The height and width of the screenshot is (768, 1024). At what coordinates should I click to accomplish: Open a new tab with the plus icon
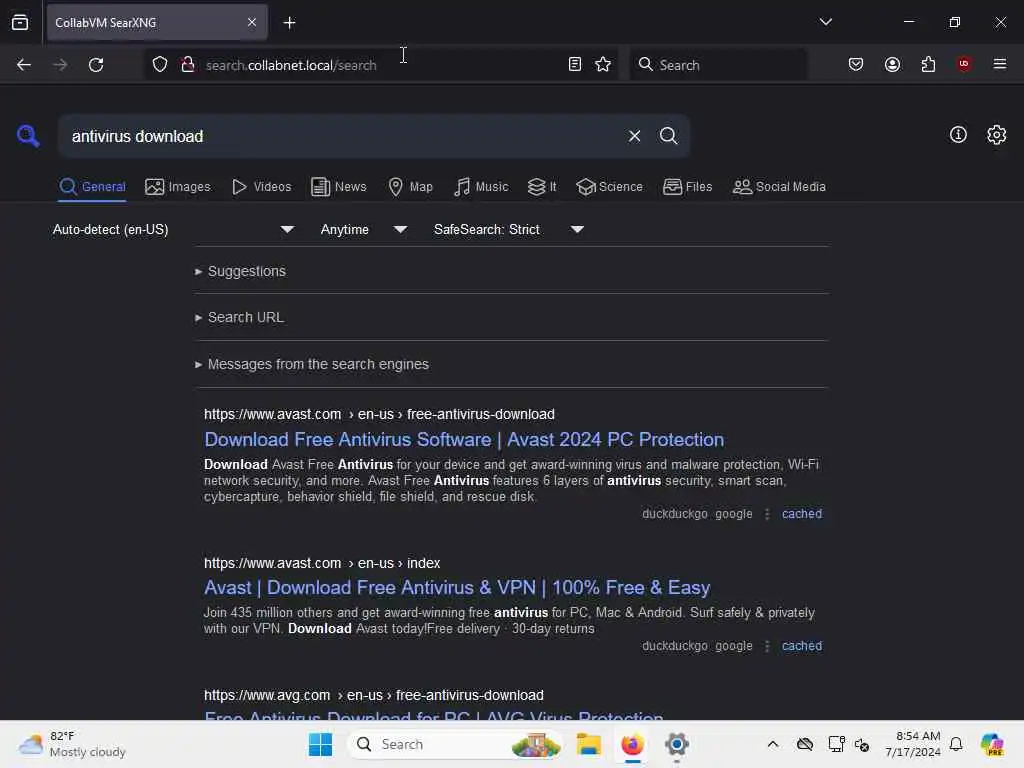point(289,23)
